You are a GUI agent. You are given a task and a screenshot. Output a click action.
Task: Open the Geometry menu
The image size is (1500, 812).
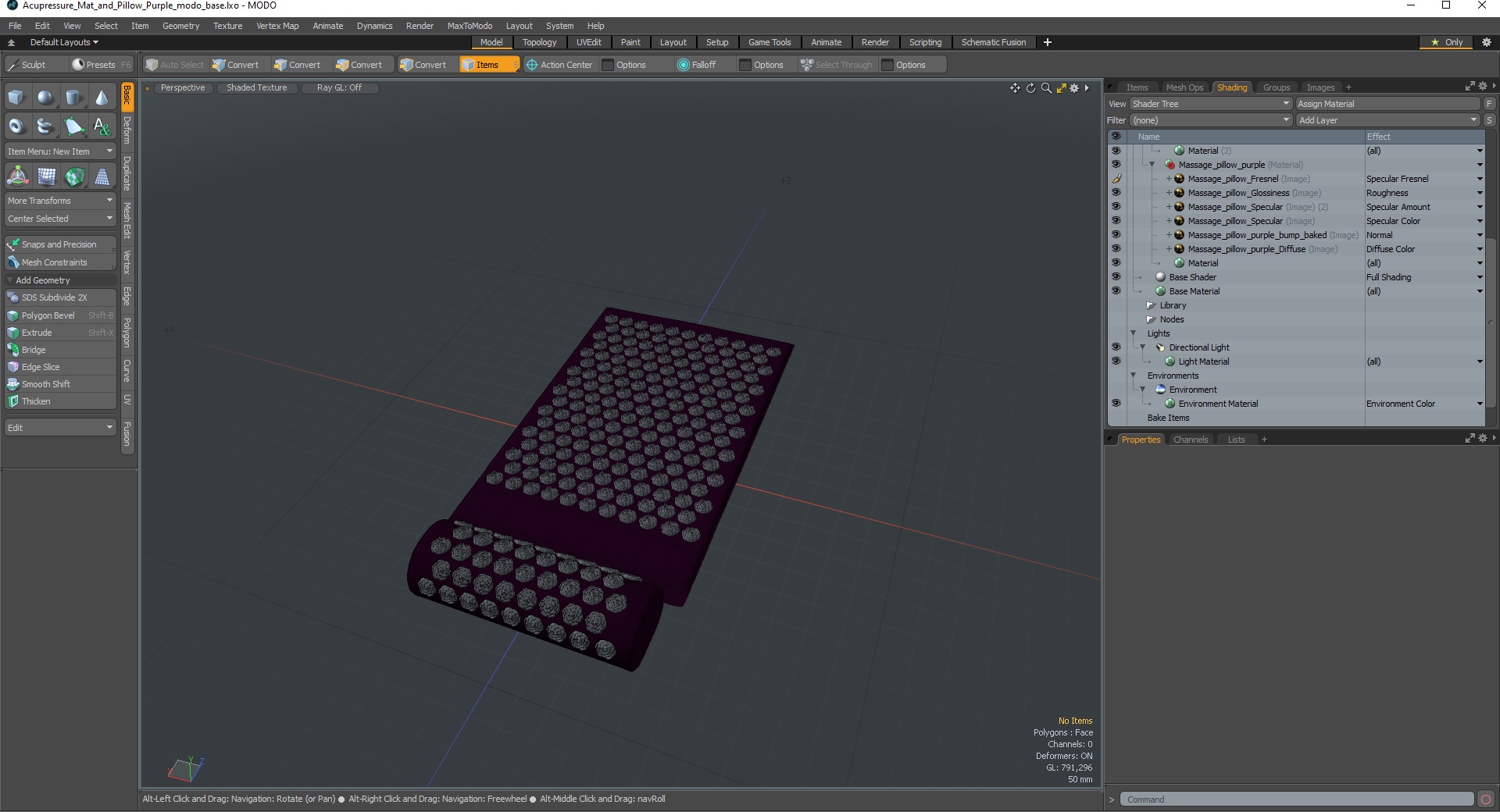pos(180,26)
